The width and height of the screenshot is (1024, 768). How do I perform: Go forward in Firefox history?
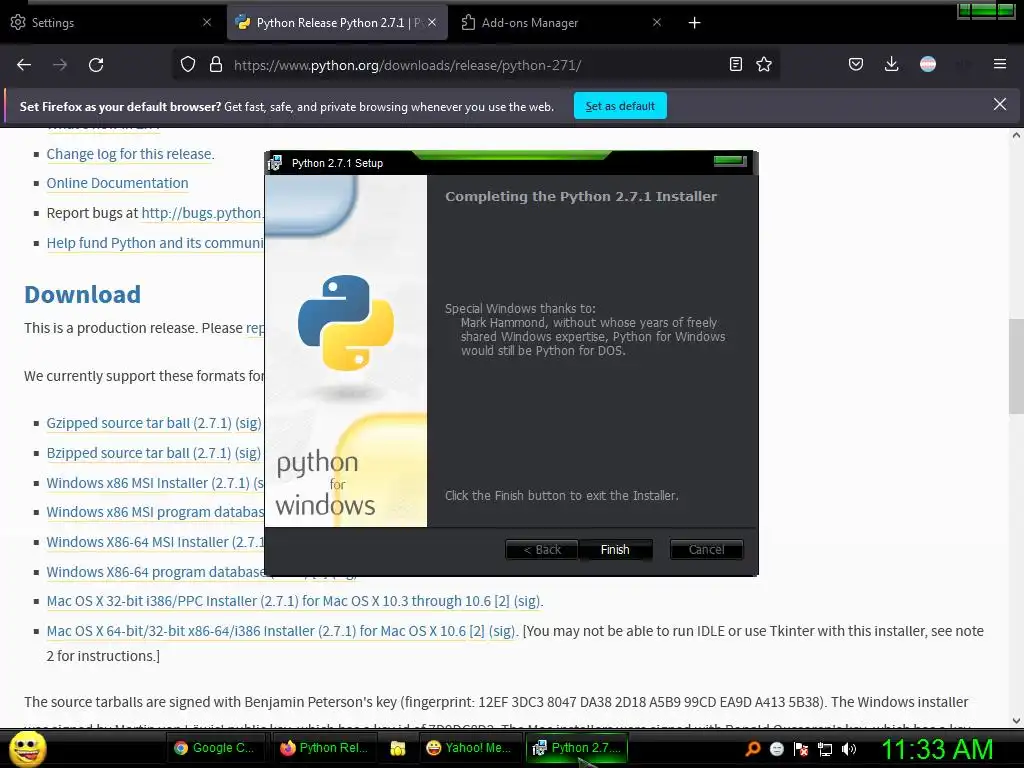60,65
